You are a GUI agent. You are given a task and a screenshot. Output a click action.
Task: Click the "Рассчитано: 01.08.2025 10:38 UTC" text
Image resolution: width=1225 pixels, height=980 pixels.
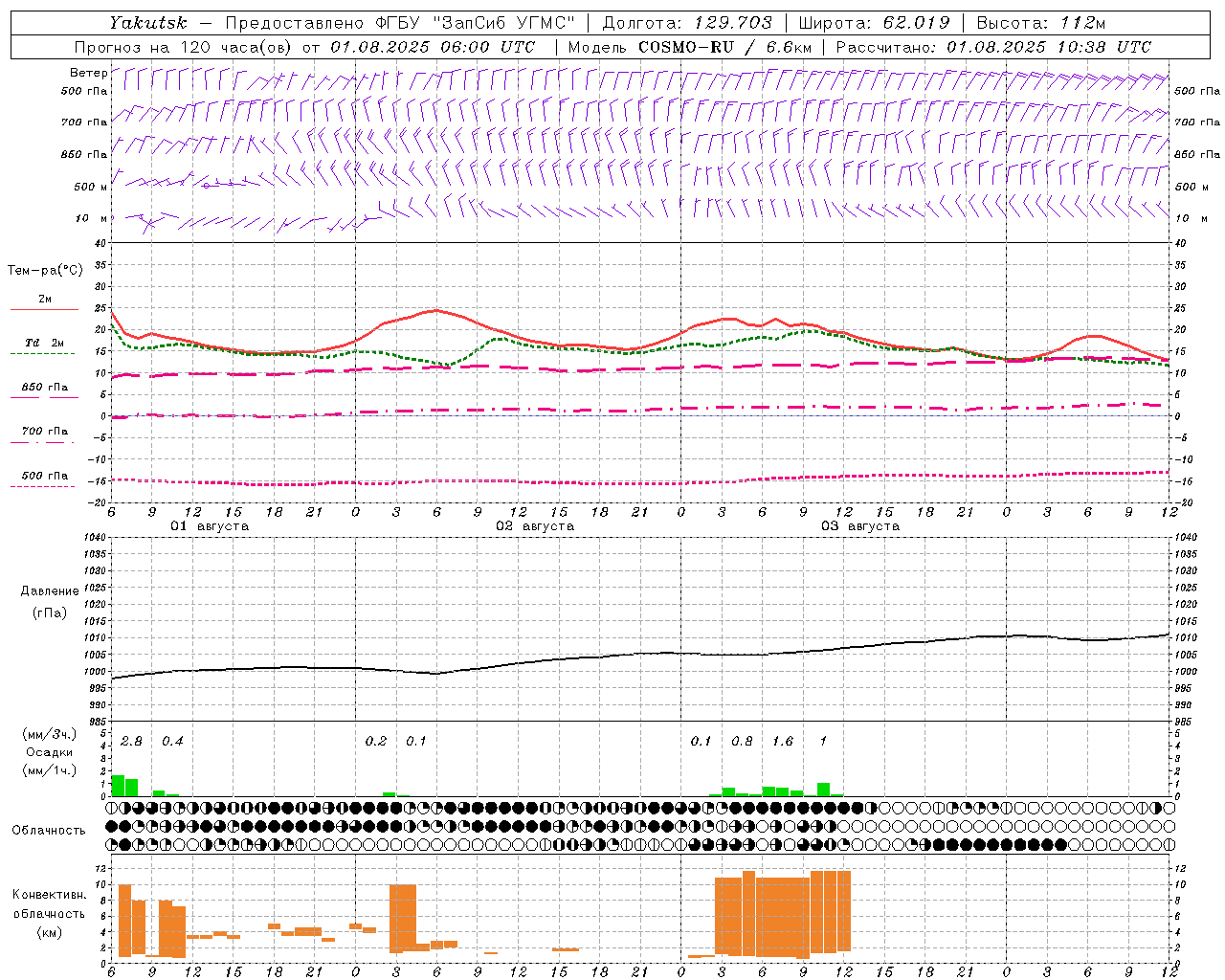tap(993, 47)
